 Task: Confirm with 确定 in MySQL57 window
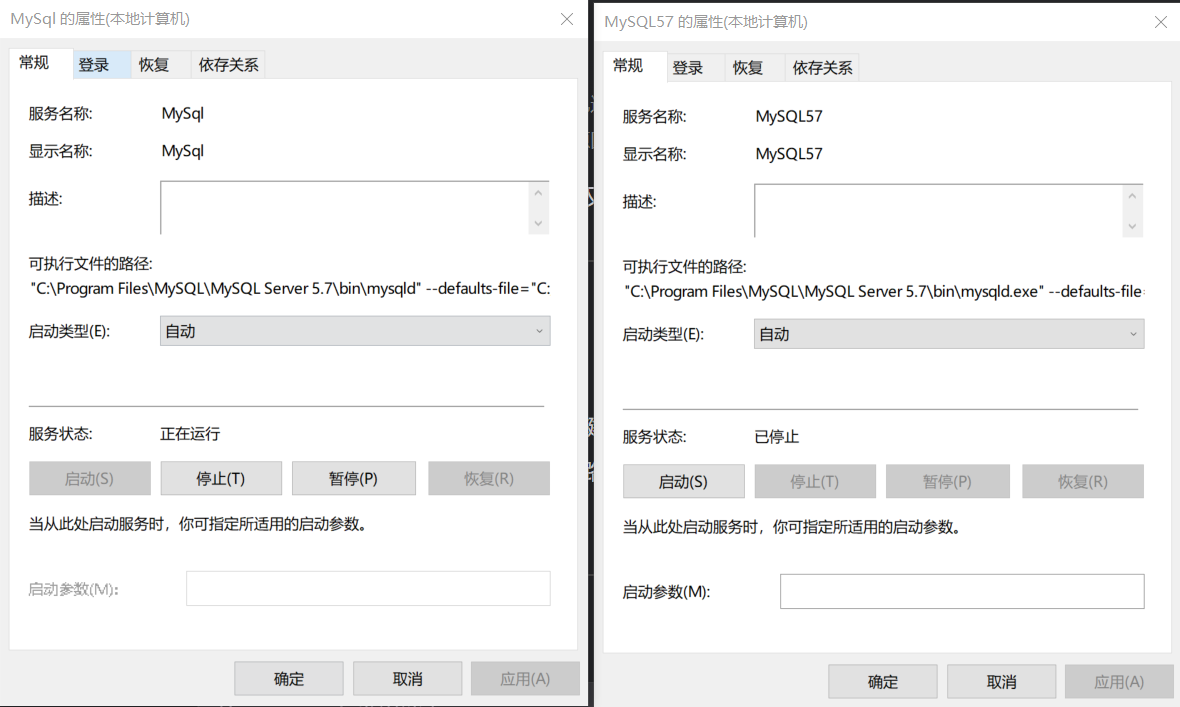883,681
